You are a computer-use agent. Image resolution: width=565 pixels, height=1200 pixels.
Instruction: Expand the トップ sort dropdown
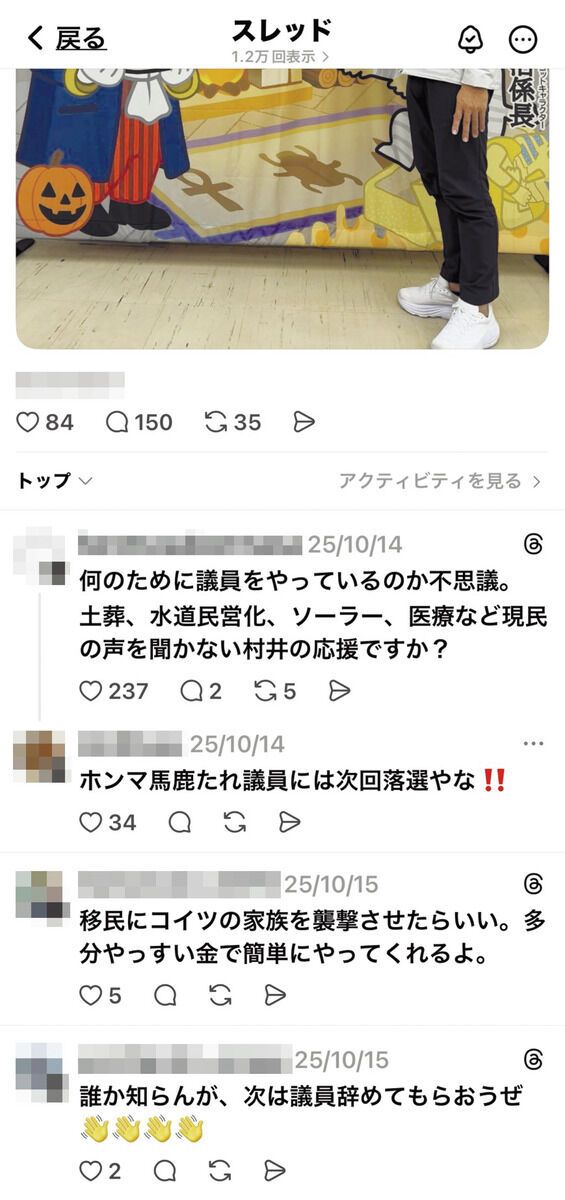tap(55, 481)
